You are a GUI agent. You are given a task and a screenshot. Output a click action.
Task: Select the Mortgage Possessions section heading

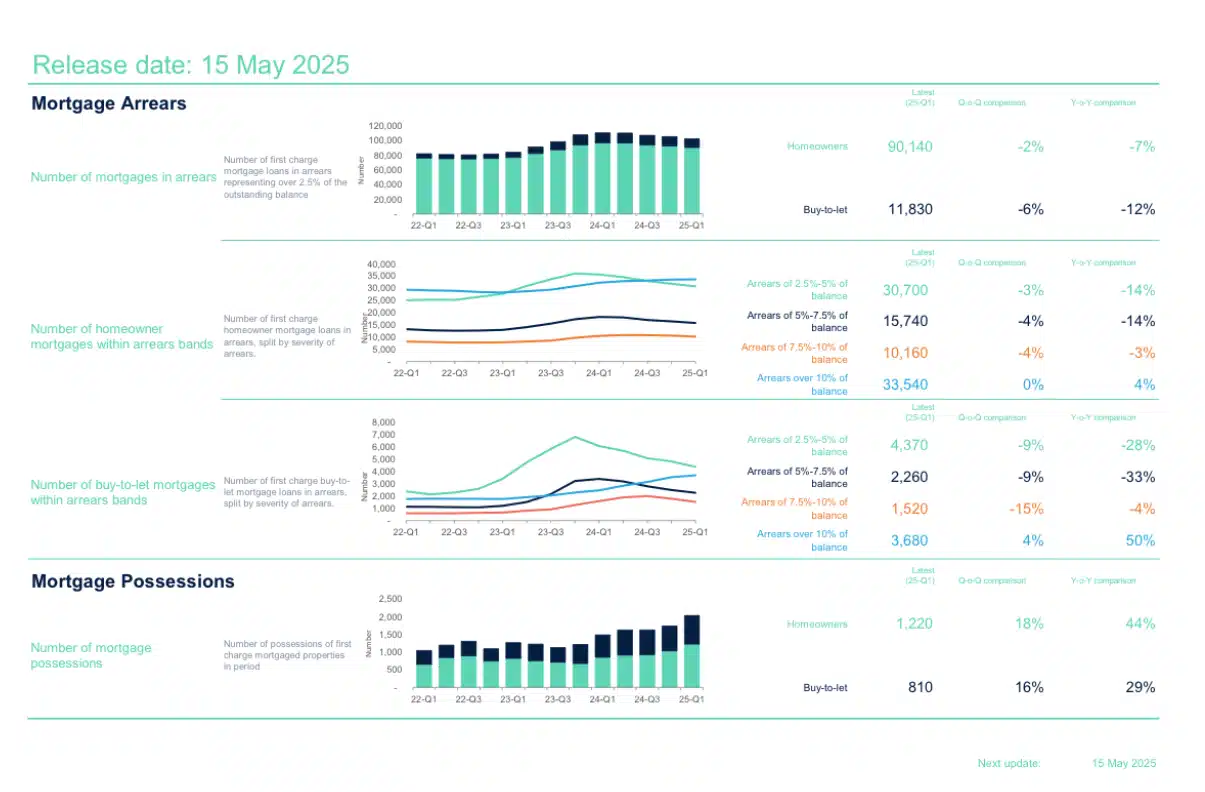pos(132,581)
